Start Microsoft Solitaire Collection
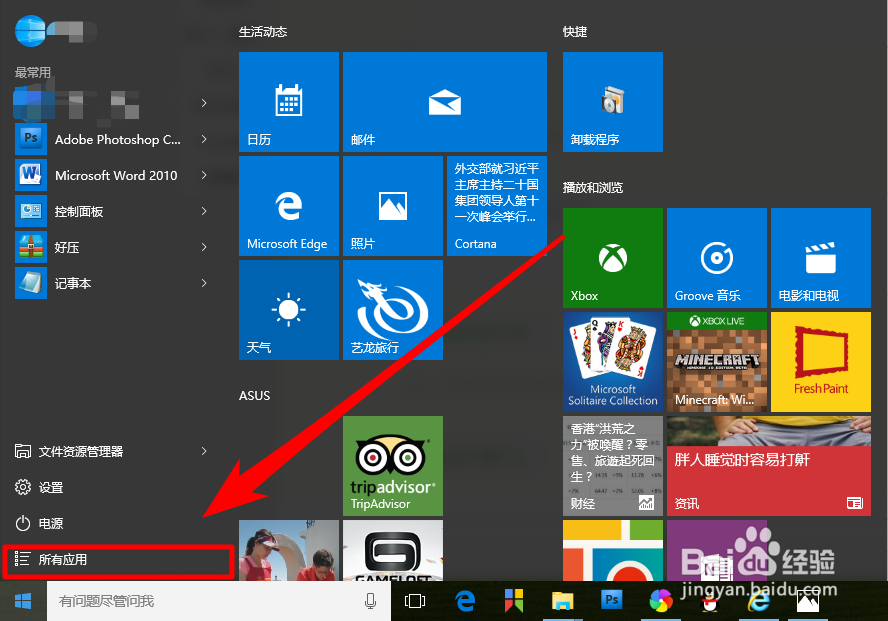Screen dimensions: 888x621 point(612,361)
